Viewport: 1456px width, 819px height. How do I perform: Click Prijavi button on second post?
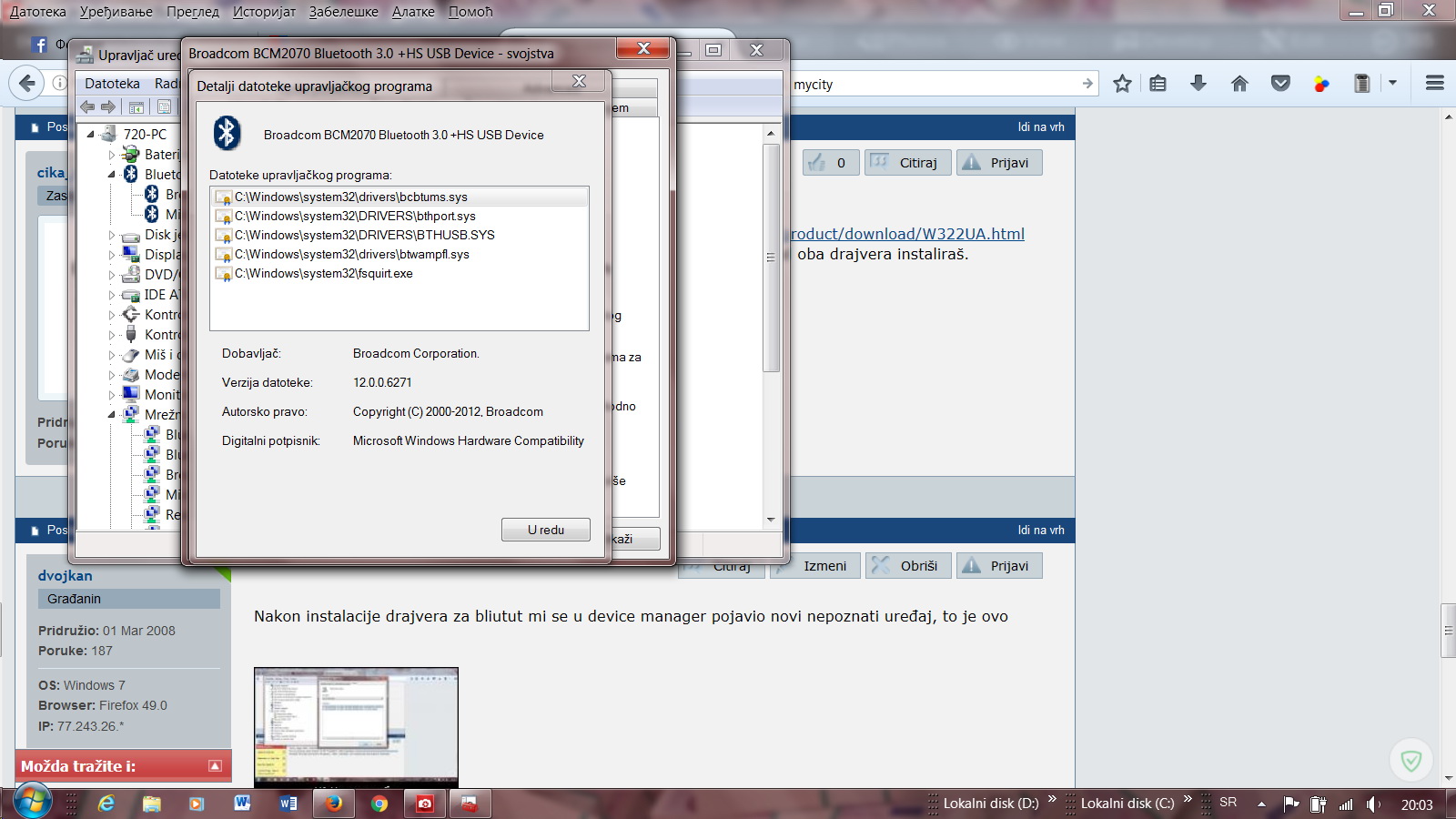coord(999,566)
